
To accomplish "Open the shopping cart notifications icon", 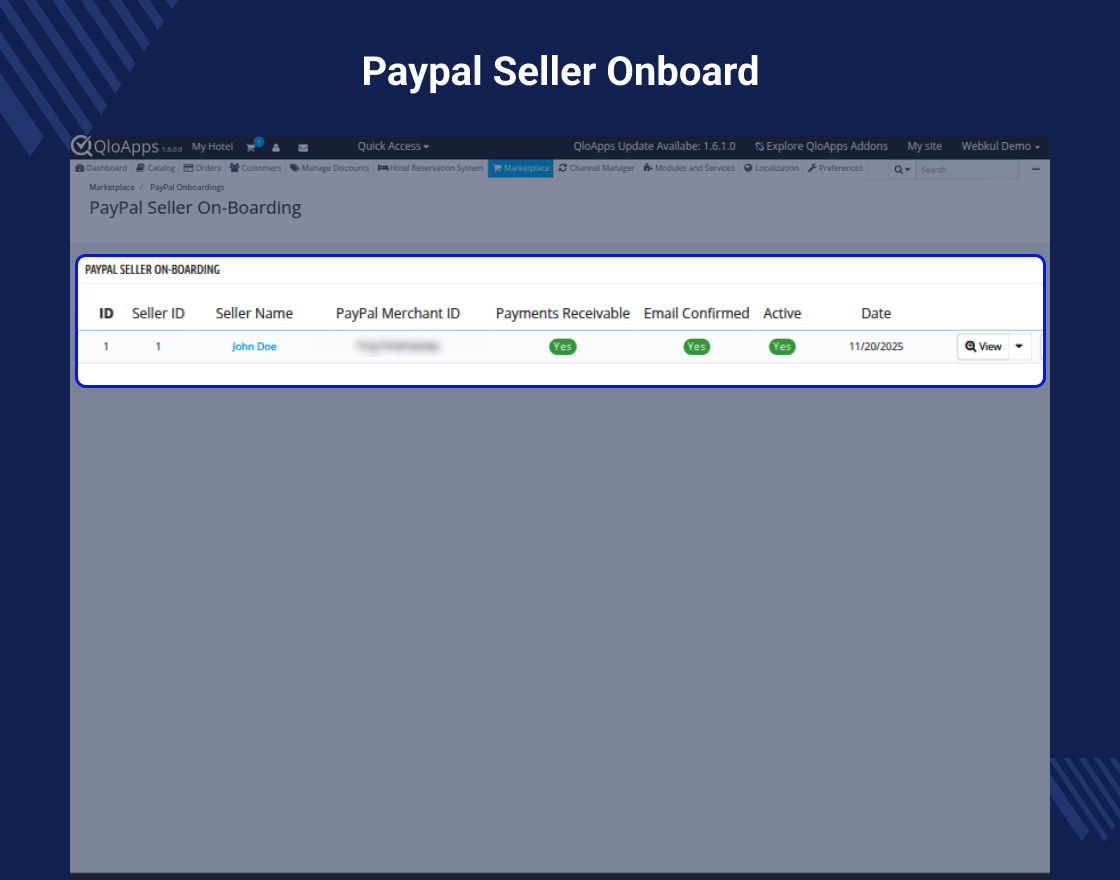I will [252, 147].
